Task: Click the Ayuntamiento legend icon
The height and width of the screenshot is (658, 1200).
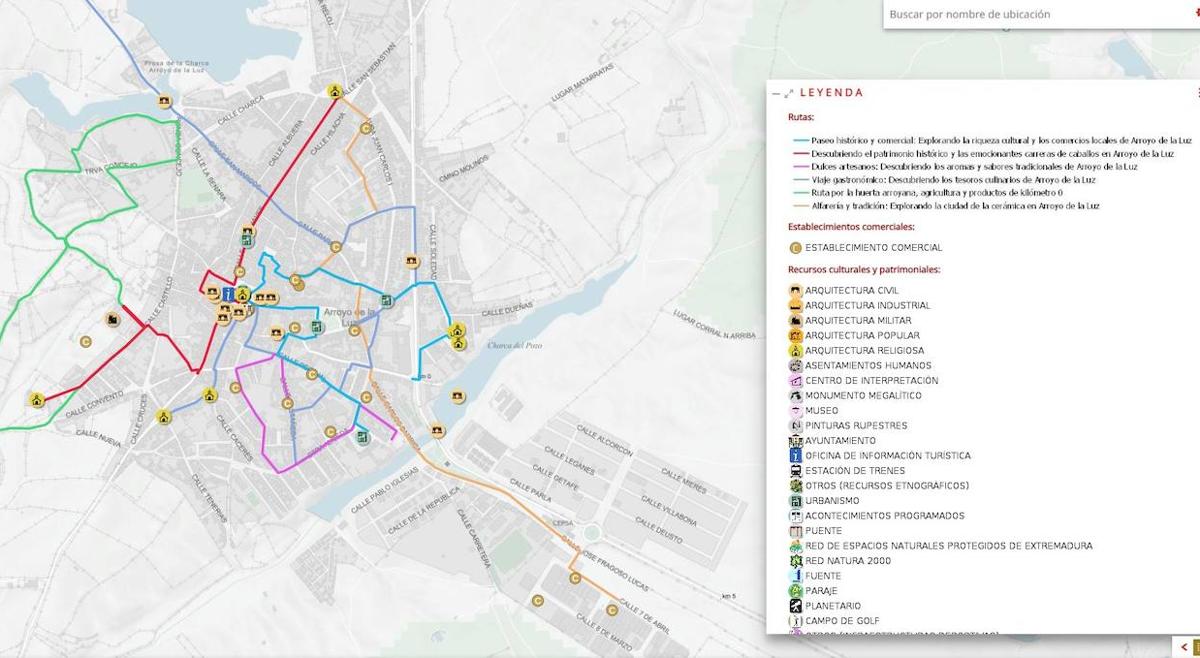Action: 795,441
